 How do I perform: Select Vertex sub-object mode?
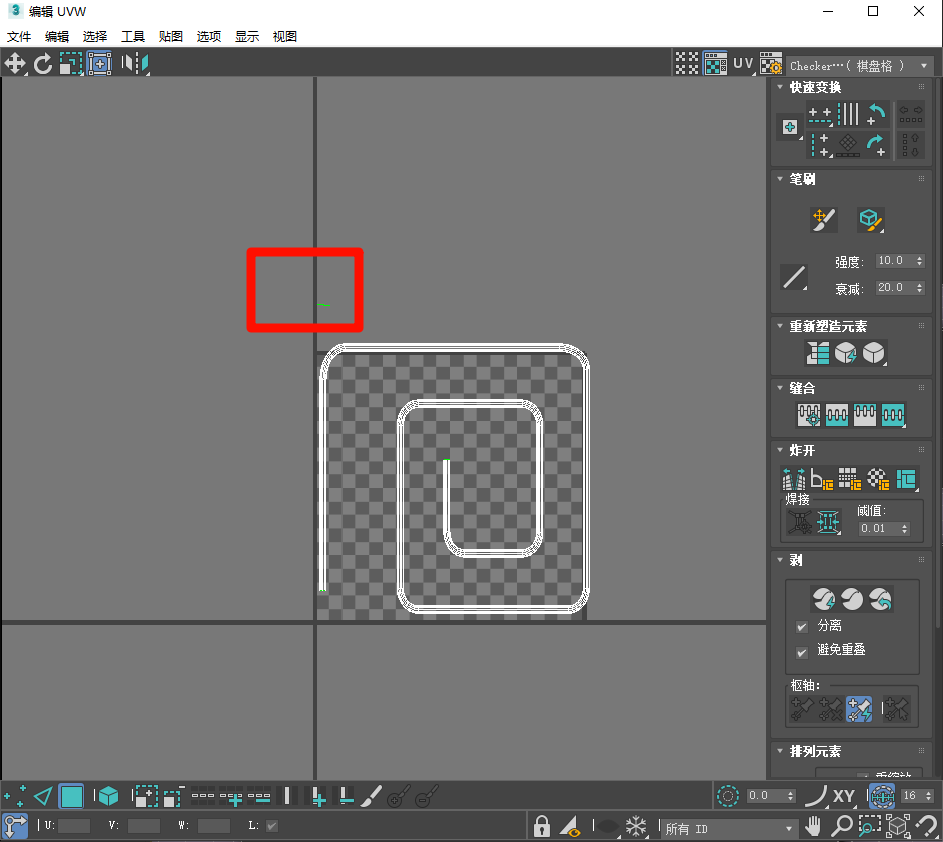pyautogui.click(x=14, y=796)
